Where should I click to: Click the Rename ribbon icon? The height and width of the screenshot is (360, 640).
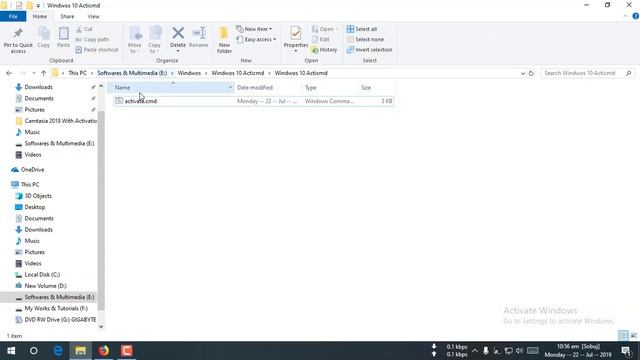click(199, 33)
